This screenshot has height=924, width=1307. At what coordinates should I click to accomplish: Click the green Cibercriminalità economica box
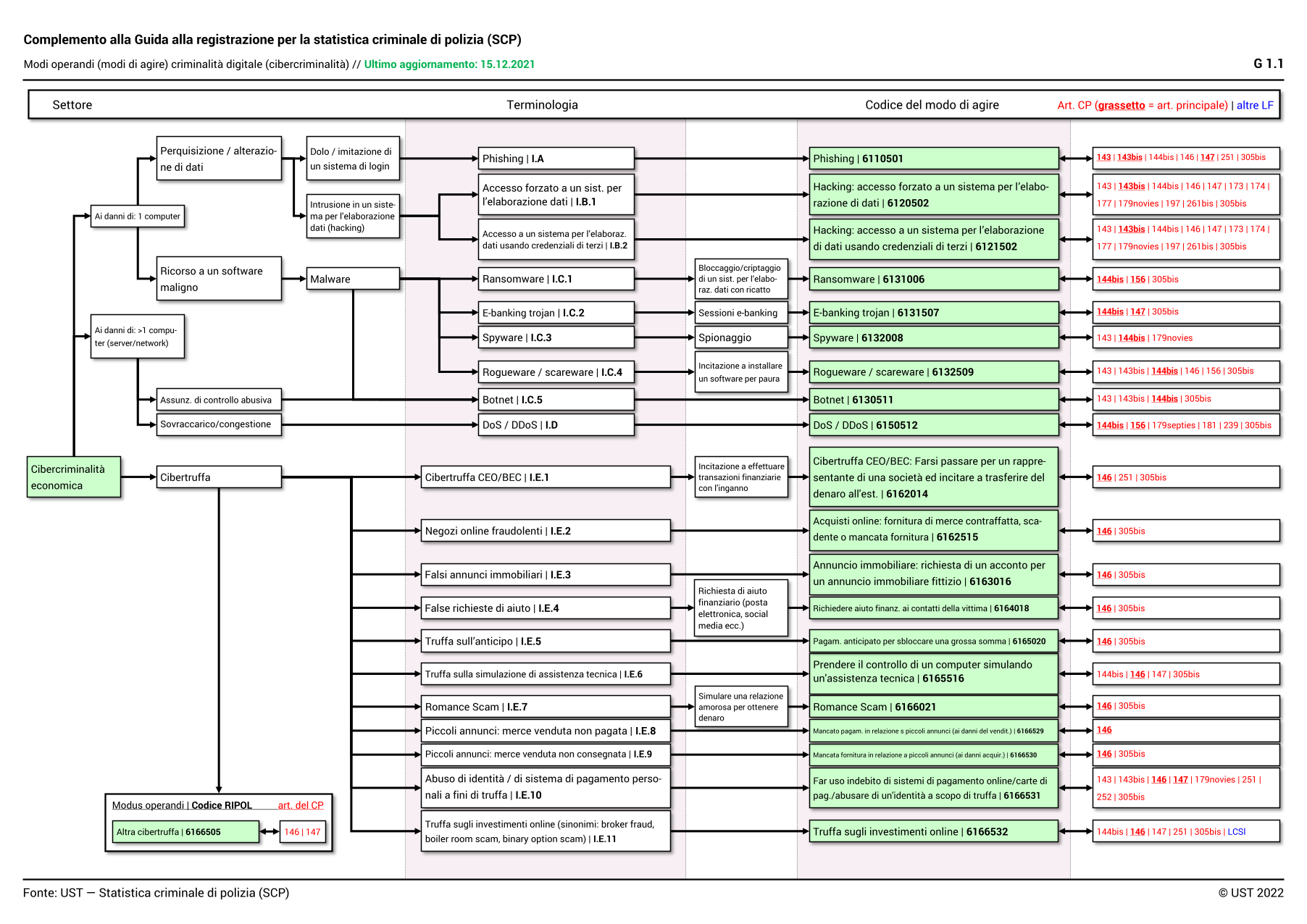click(x=74, y=477)
